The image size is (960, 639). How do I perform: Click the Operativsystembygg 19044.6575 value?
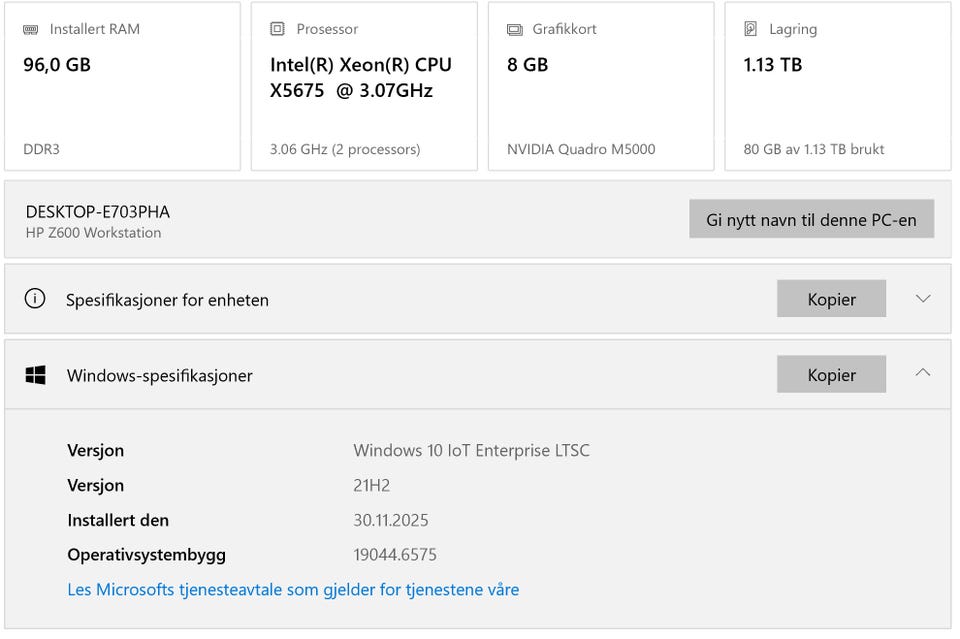(x=395, y=554)
